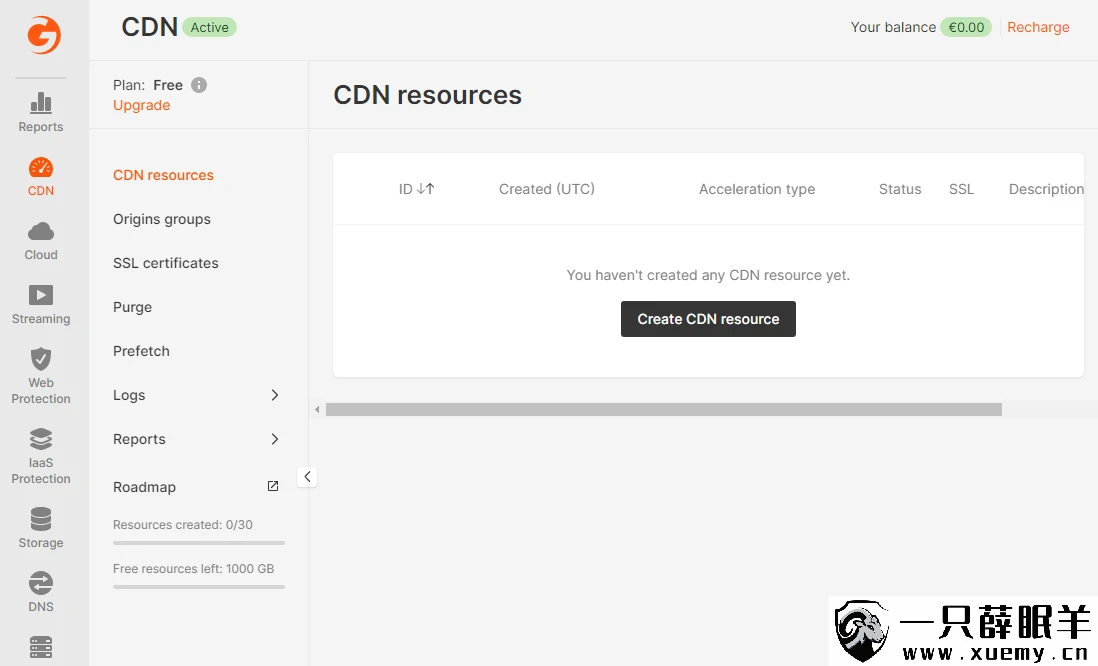
Task: Click the horizontal table scrollbar
Action: [663, 409]
